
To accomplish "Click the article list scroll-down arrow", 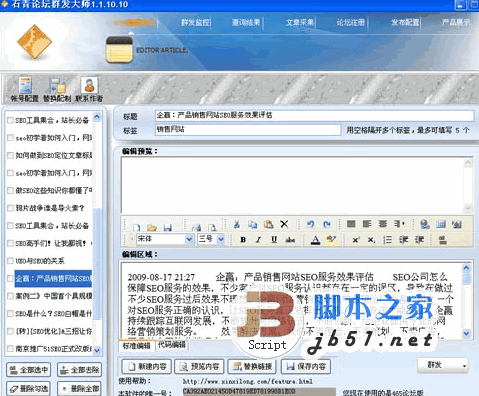I will (x=97, y=350).
